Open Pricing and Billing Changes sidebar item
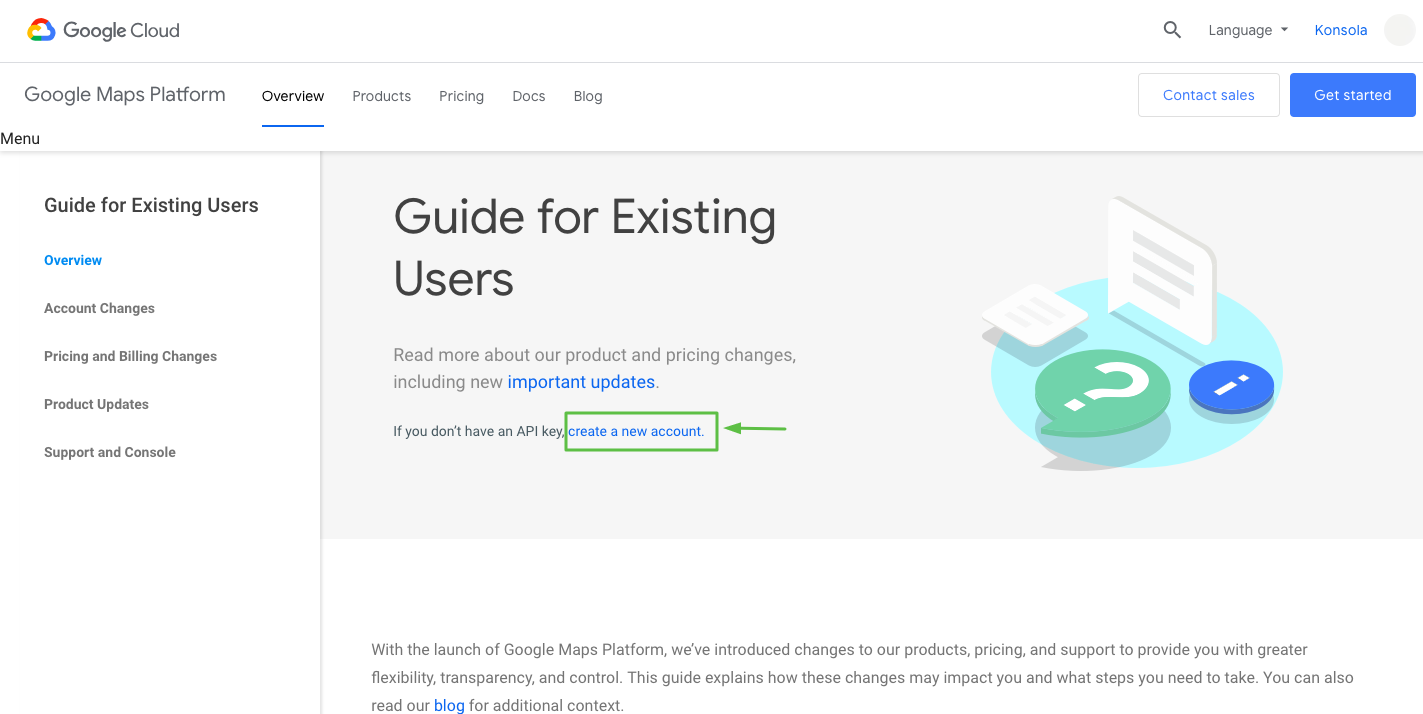This screenshot has width=1423, height=714. tap(130, 356)
